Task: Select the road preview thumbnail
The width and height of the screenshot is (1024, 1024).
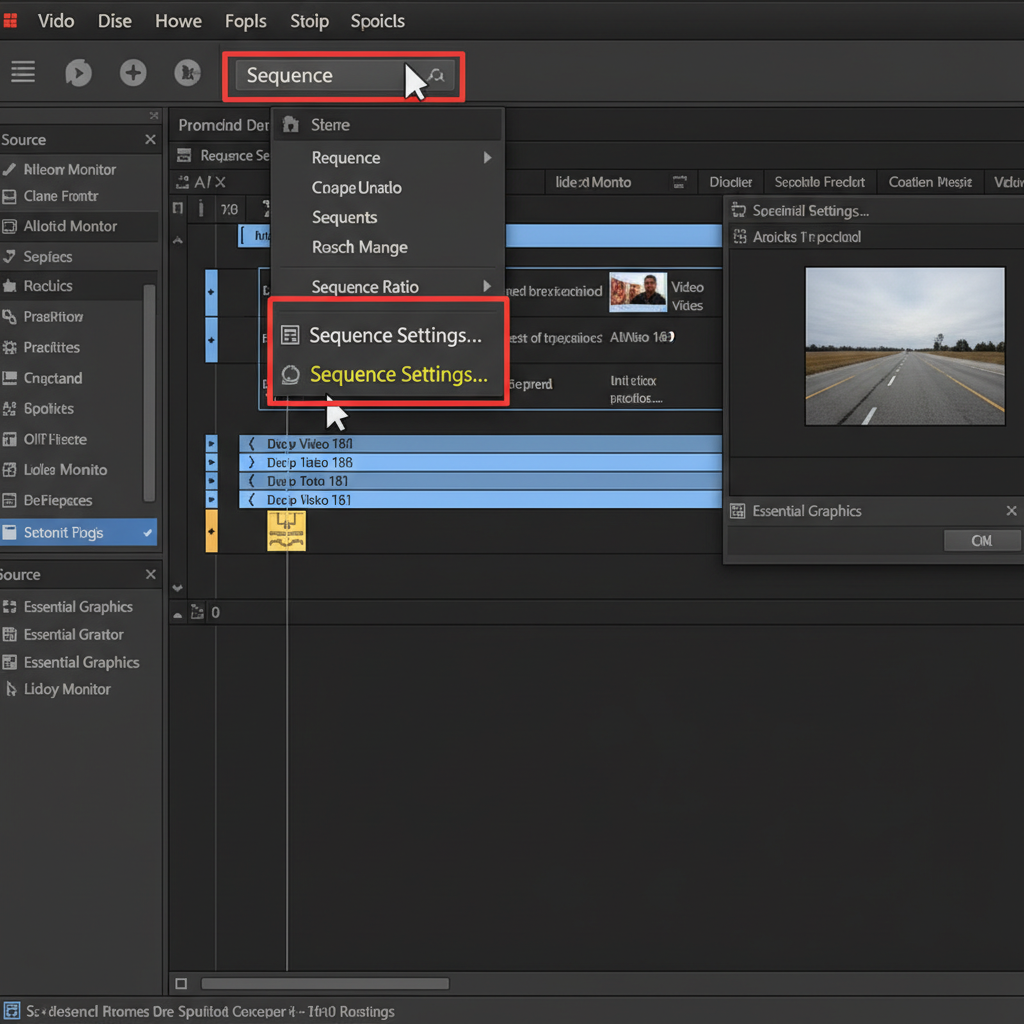Action: pyautogui.click(x=904, y=346)
